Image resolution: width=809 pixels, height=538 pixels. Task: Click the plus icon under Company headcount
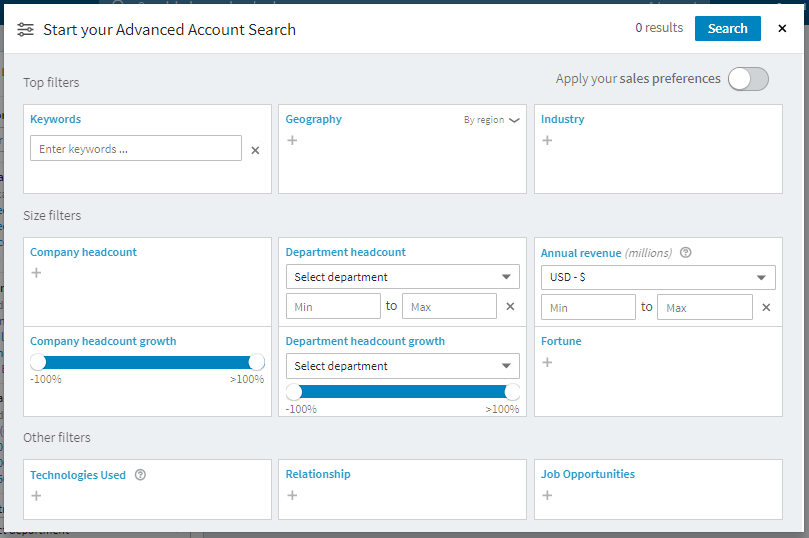point(36,273)
